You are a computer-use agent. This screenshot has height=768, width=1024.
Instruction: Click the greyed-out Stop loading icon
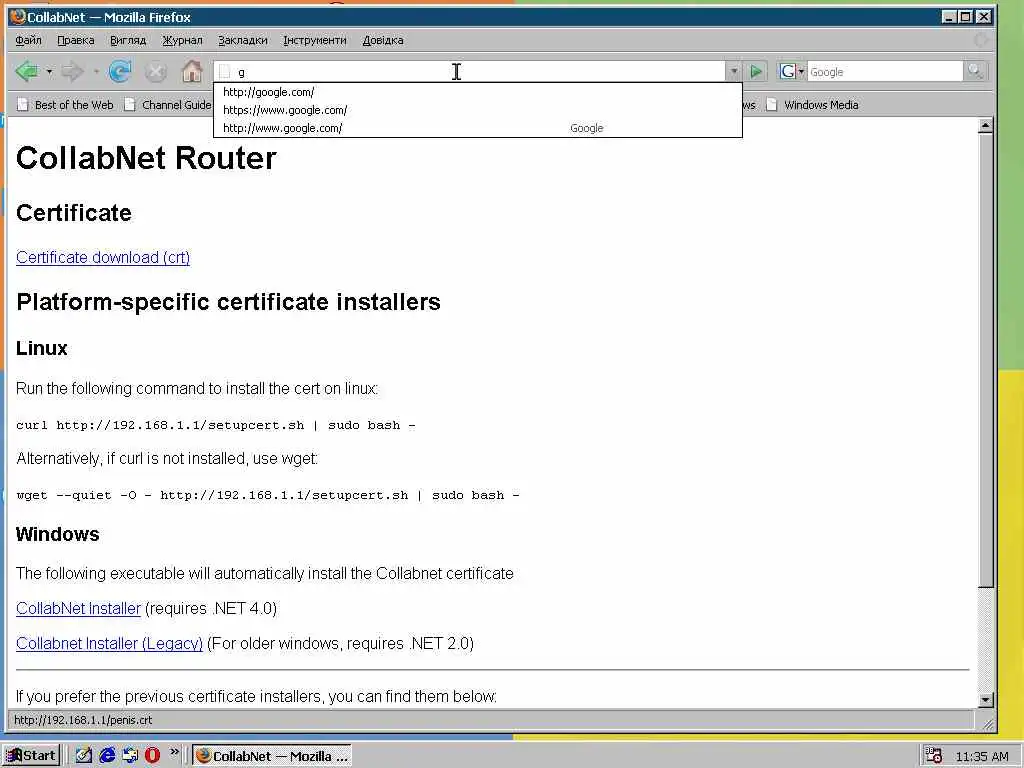[155, 71]
